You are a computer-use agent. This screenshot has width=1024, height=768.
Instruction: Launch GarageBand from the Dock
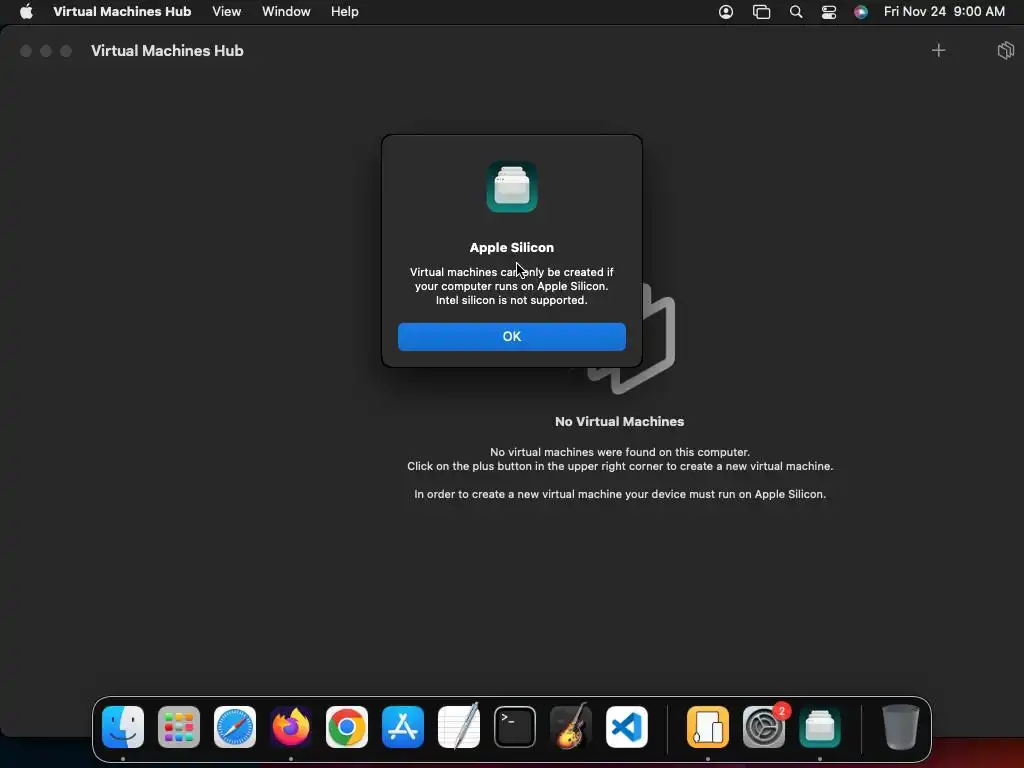click(571, 727)
